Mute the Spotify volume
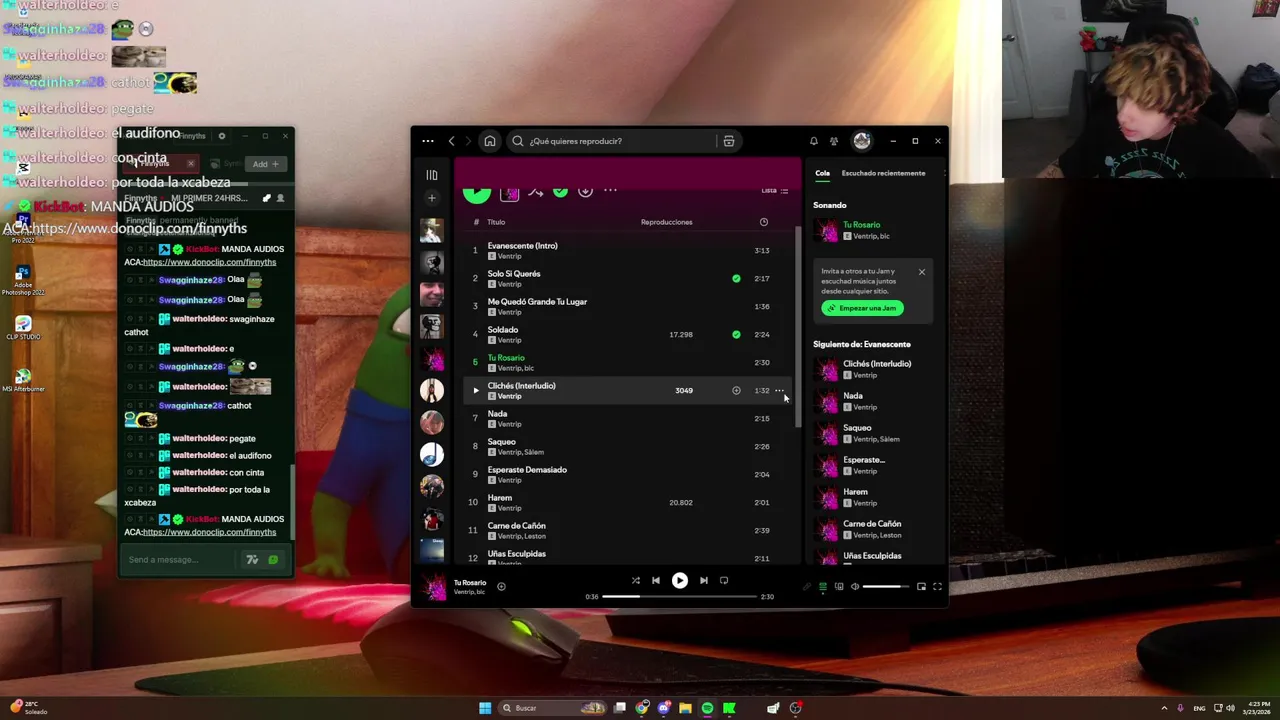 [x=855, y=587]
